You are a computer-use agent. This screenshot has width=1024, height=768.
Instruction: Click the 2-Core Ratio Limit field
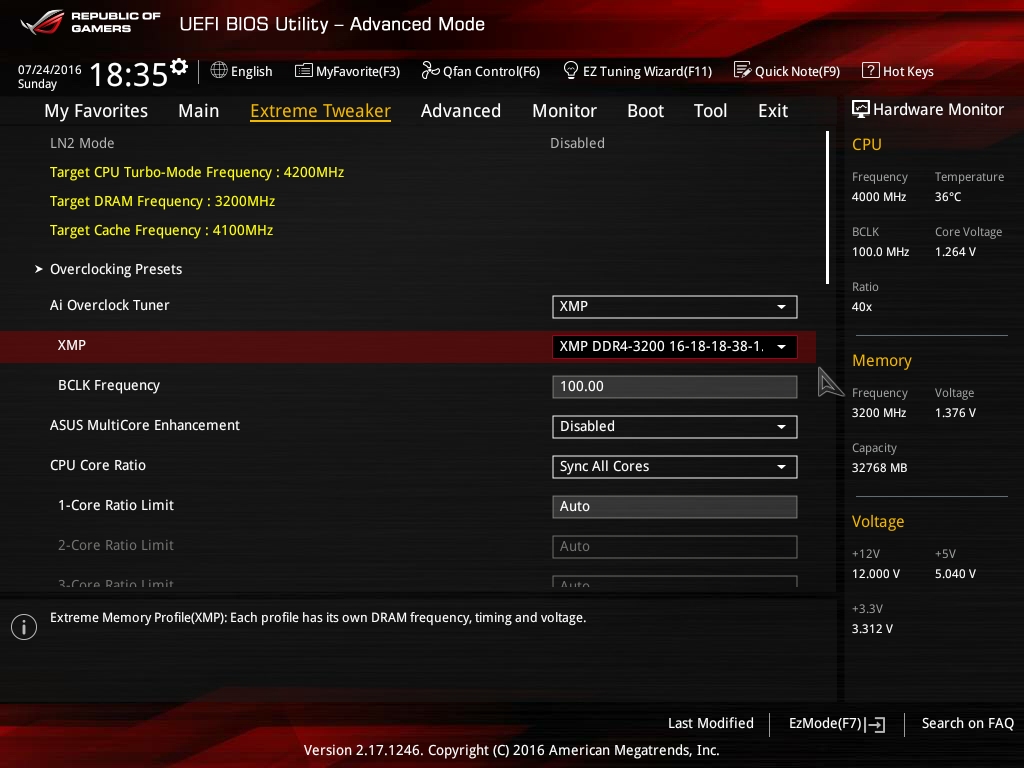coord(675,547)
